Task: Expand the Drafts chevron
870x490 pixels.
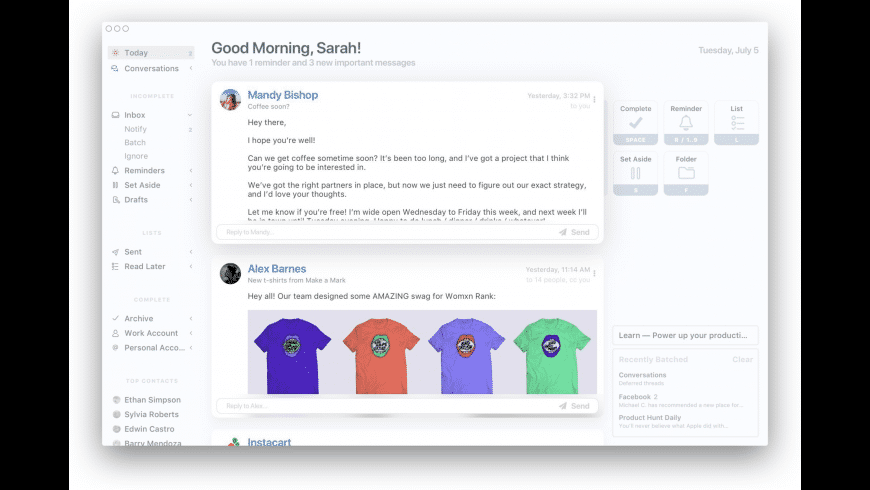Action: [x=191, y=199]
